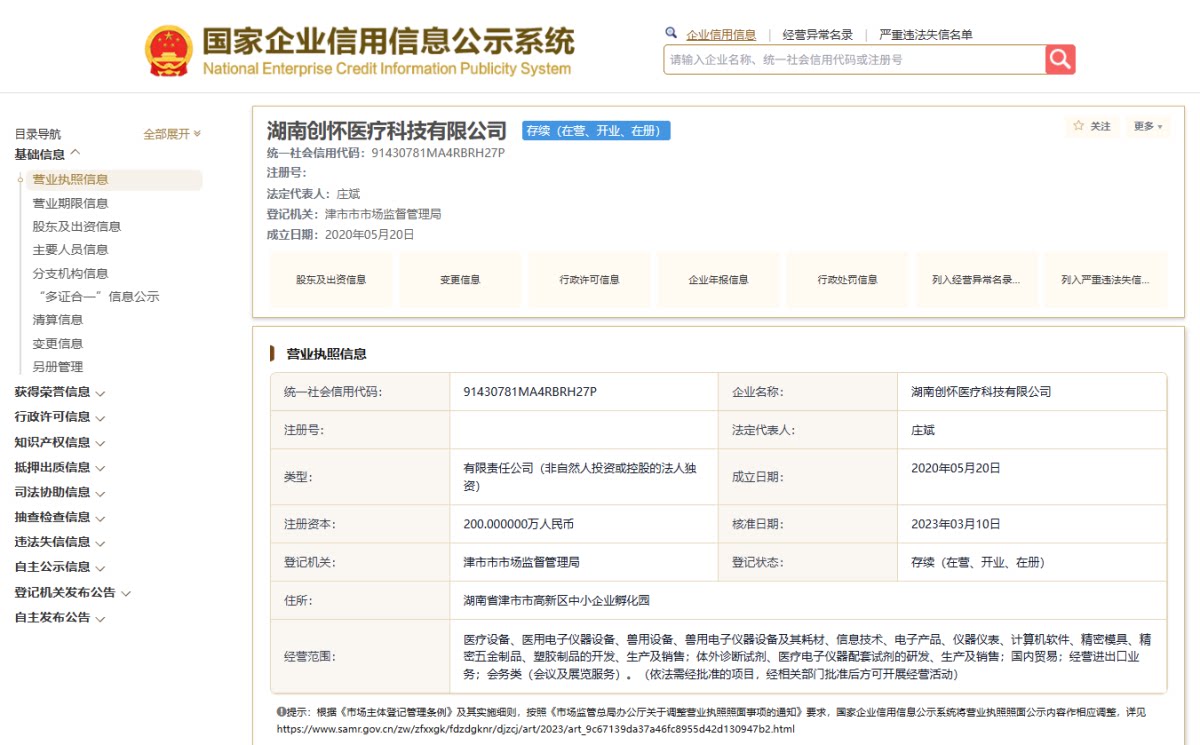Click the 有限责任公司 company type value

[x=580, y=477]
